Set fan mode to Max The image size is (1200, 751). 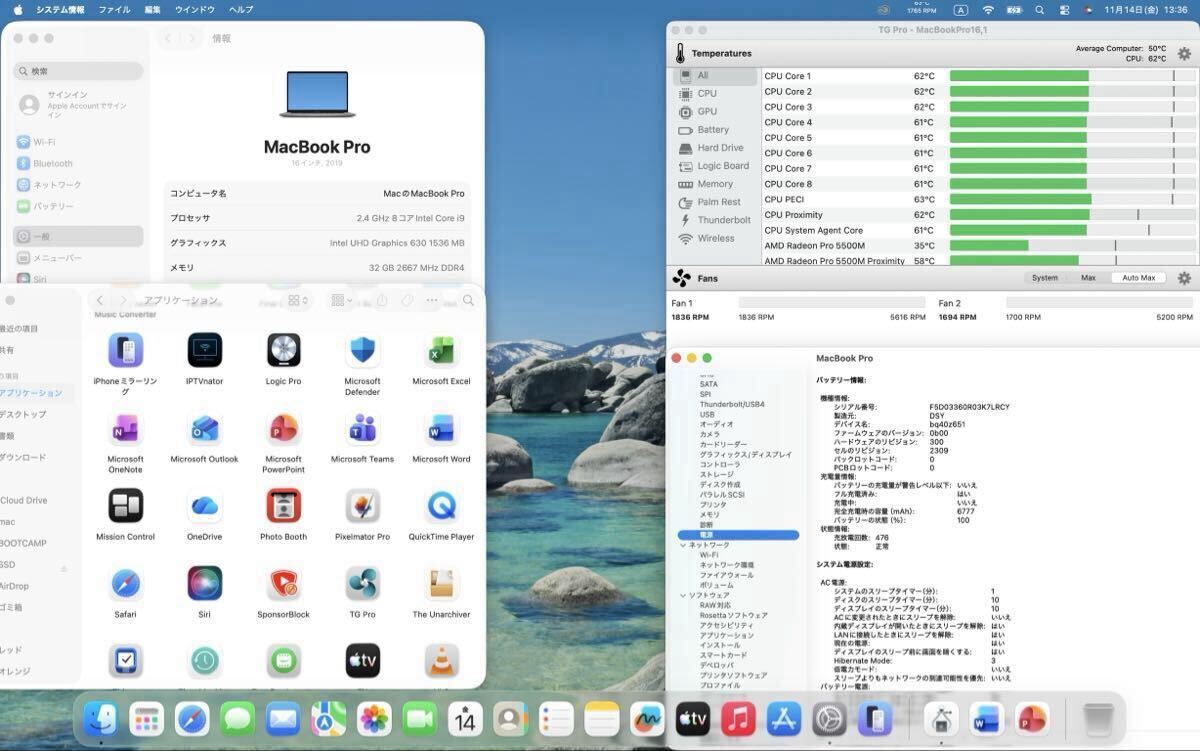pyautogui.click(x=1088, y=278)
